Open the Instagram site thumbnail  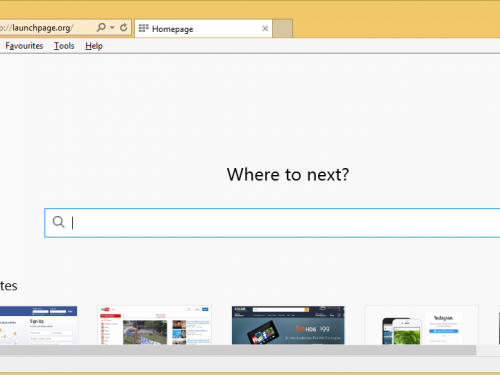[x=422, y=325]
